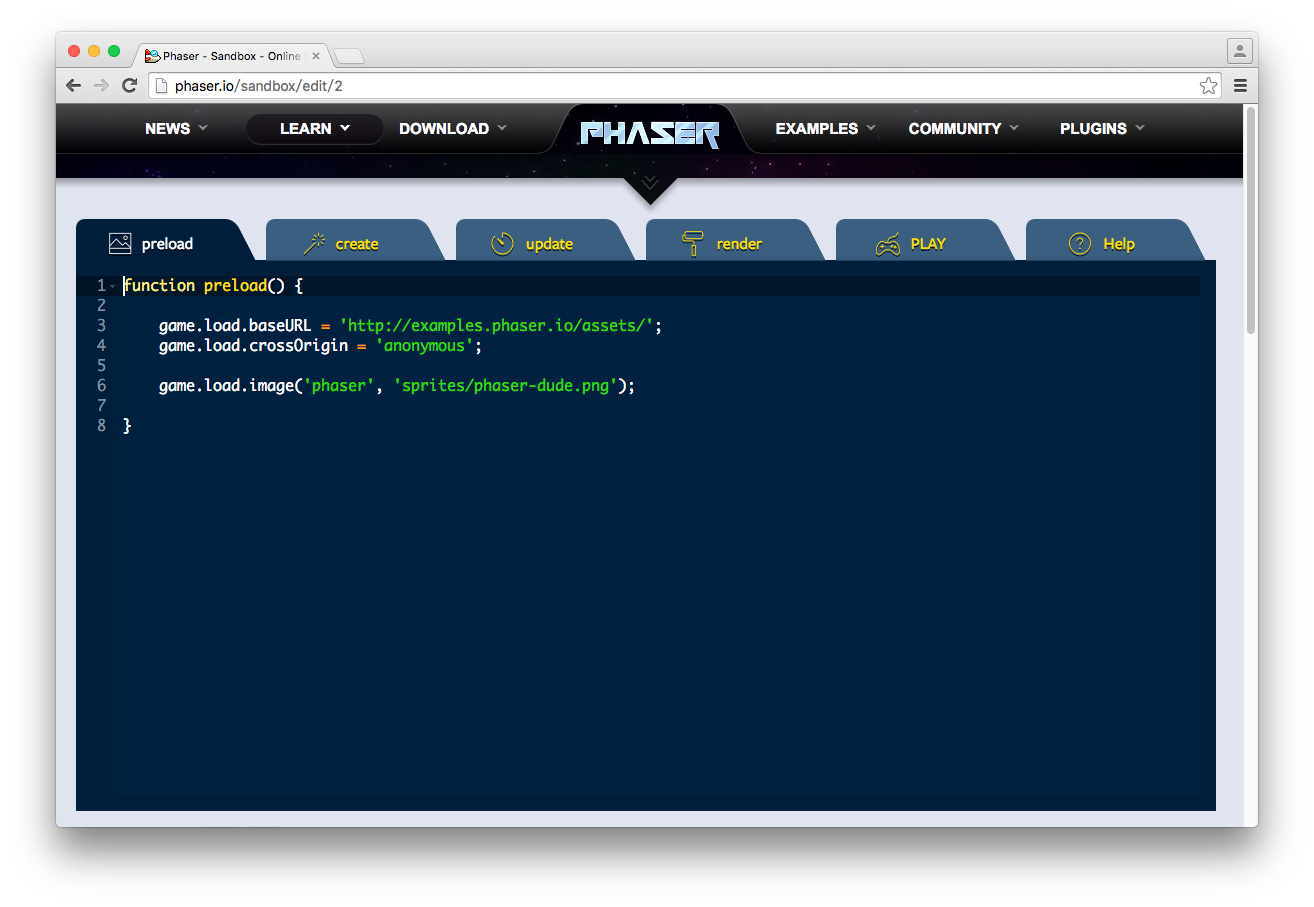Click the Phaser logo in the header
This screenshot has height=907, width=1314.
click(x=650, y=133)
